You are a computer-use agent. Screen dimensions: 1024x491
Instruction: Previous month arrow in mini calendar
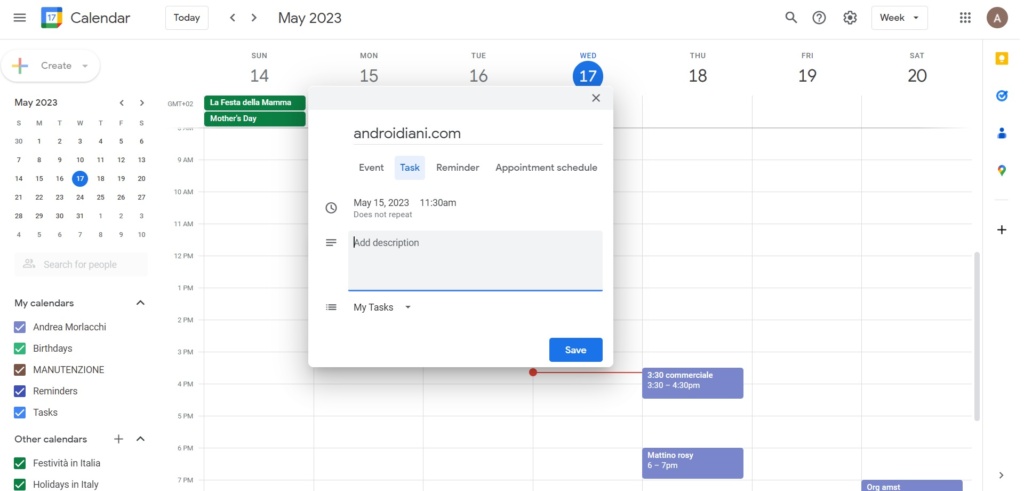click(121, 103)
